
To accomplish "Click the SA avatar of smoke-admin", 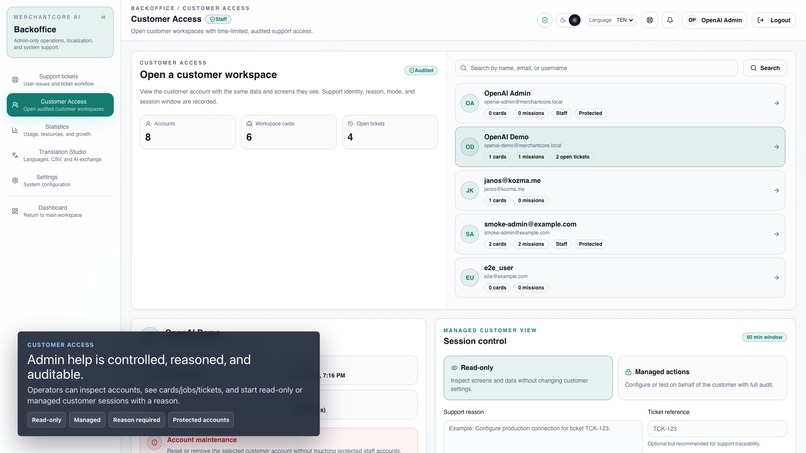I will (x=470, y=234).
